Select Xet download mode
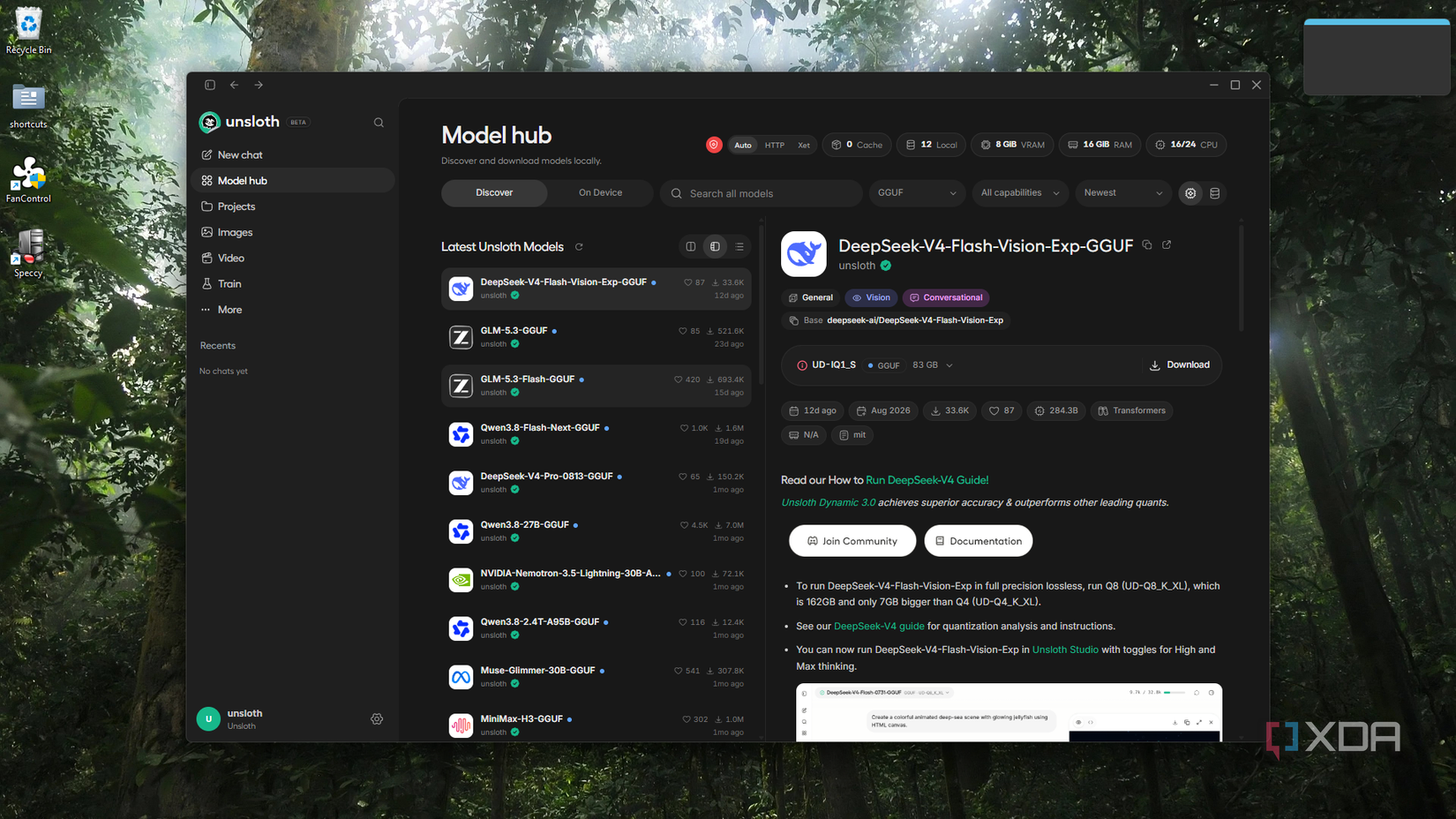This screenshot has height=819, width=1456. tap(804, 145)
